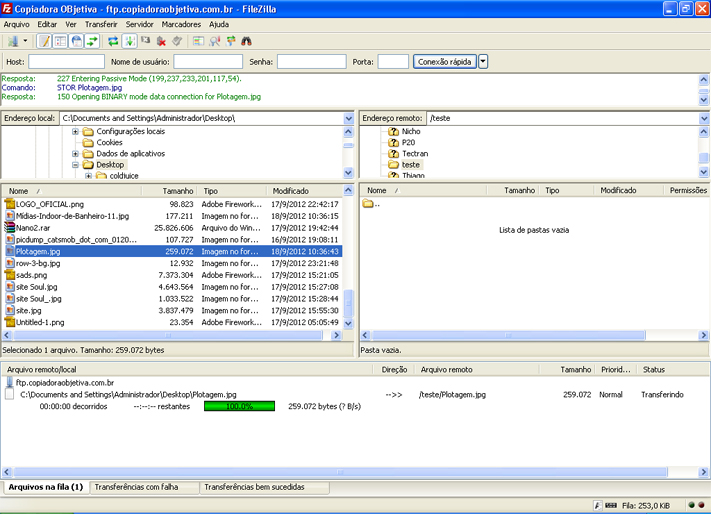Open the directory listing filters icon
Image resolution: width=711 pixels, height=514 pixels.
[x=198, y=41]
